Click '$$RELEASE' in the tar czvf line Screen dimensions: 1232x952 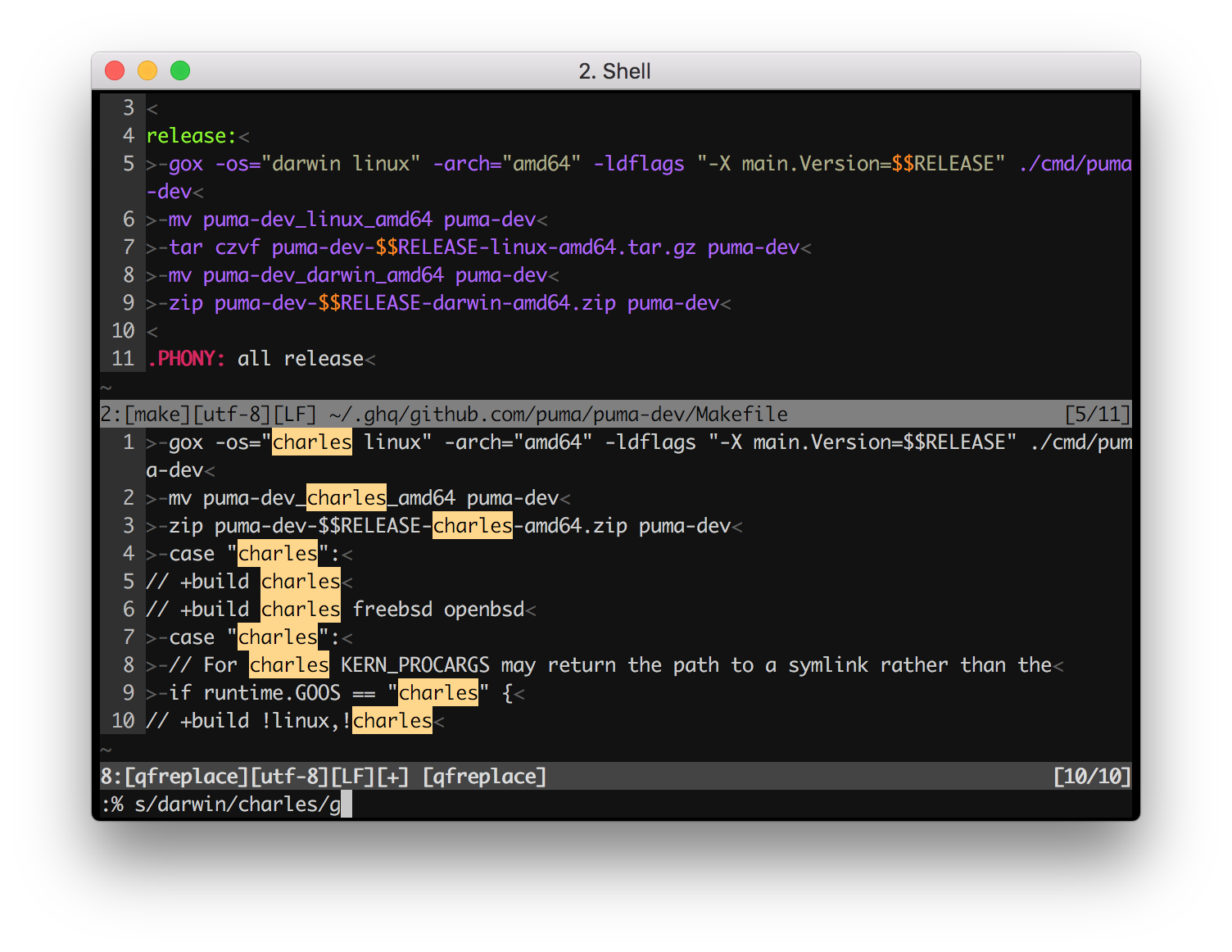coord(427,247)
